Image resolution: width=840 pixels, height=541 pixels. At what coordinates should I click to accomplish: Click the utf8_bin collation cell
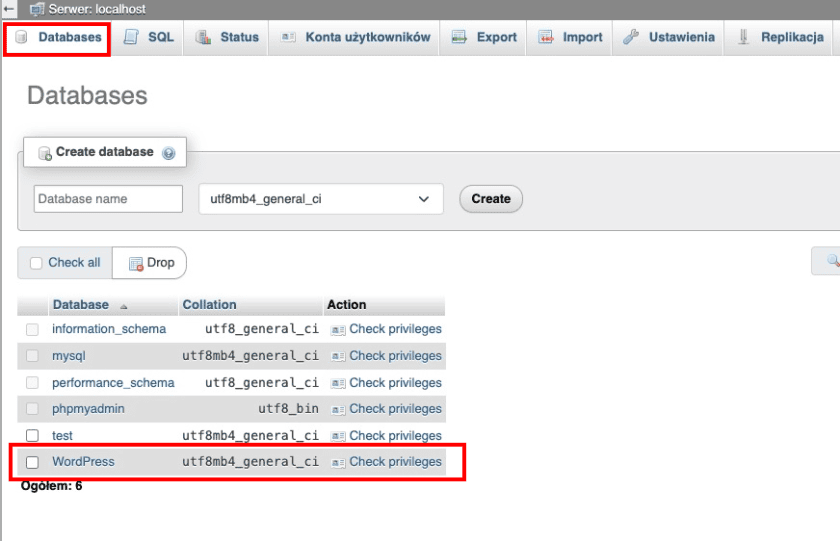pyautogui.click(x=288, y=409)
